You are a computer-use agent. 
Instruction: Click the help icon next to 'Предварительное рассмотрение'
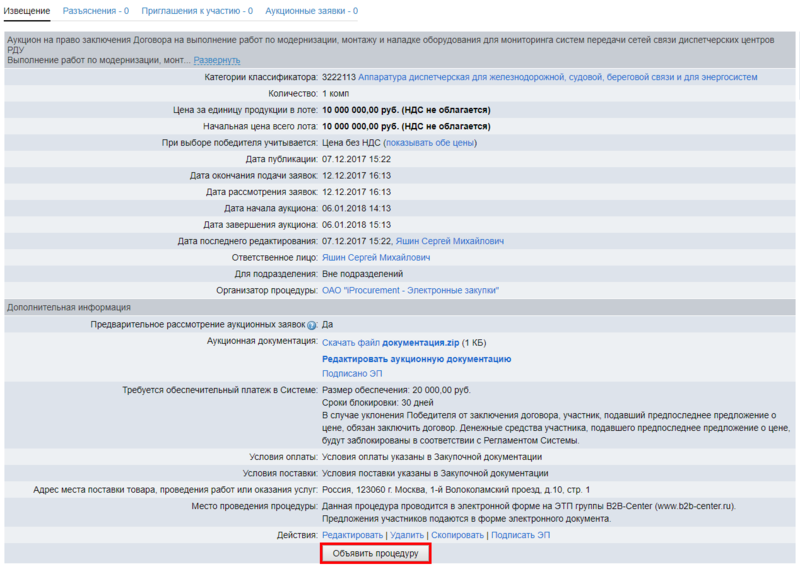coord(311,325)
